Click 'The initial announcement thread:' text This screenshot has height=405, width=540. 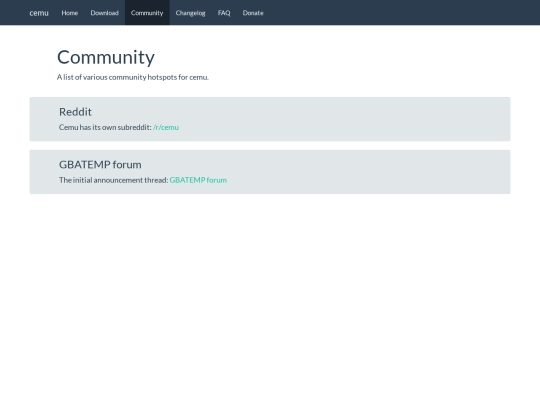pos(114,180)
